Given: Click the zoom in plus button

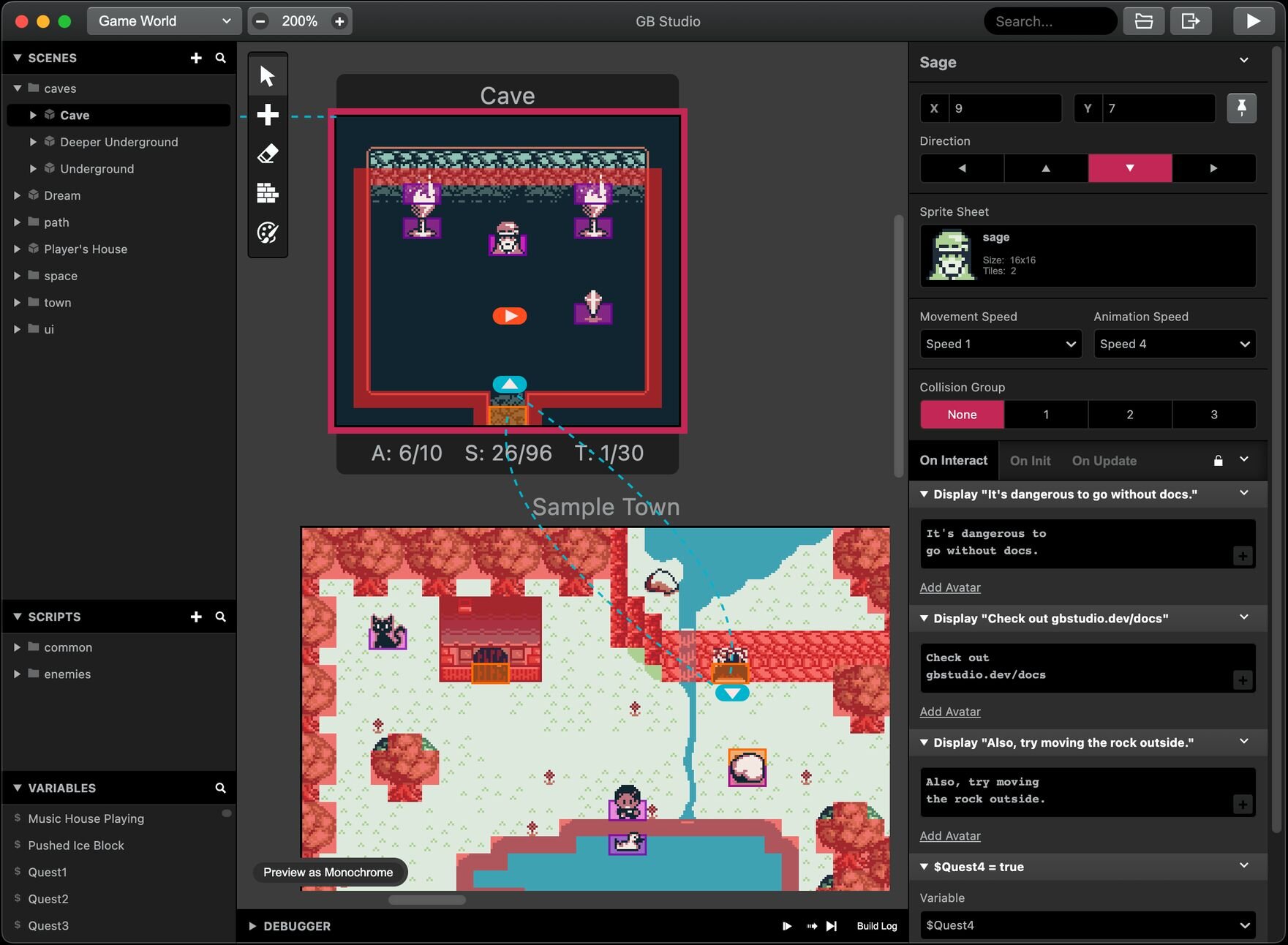Looking at the screenshot, I should 339,21.
